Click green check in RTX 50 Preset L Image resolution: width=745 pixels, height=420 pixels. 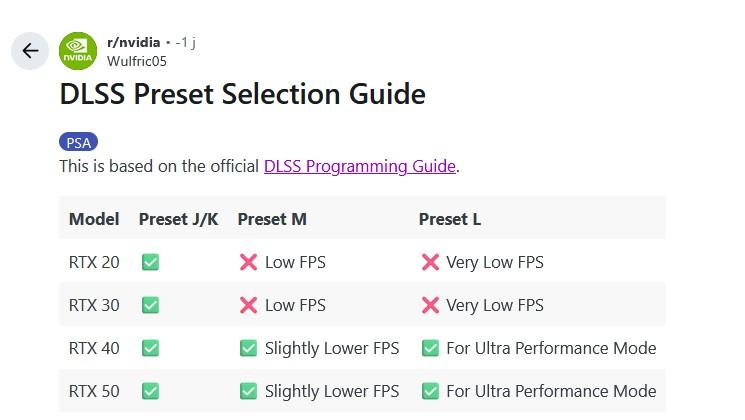pyautogui.click(x=430, y=391)
